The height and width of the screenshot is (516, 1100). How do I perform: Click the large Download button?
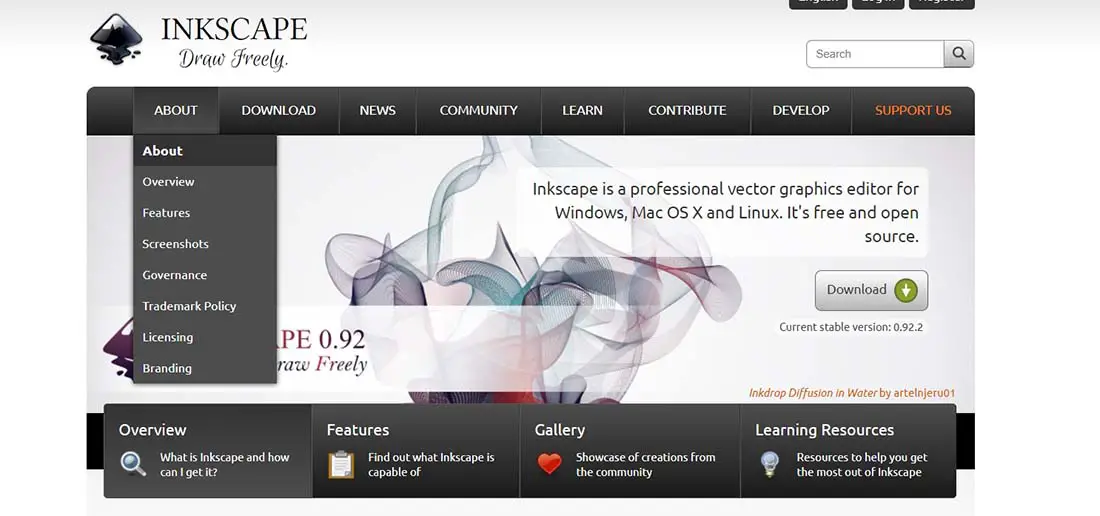point(871,290)
